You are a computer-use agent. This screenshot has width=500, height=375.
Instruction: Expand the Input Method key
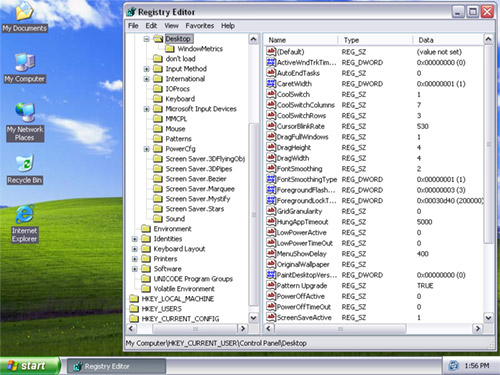coord(146,69)
